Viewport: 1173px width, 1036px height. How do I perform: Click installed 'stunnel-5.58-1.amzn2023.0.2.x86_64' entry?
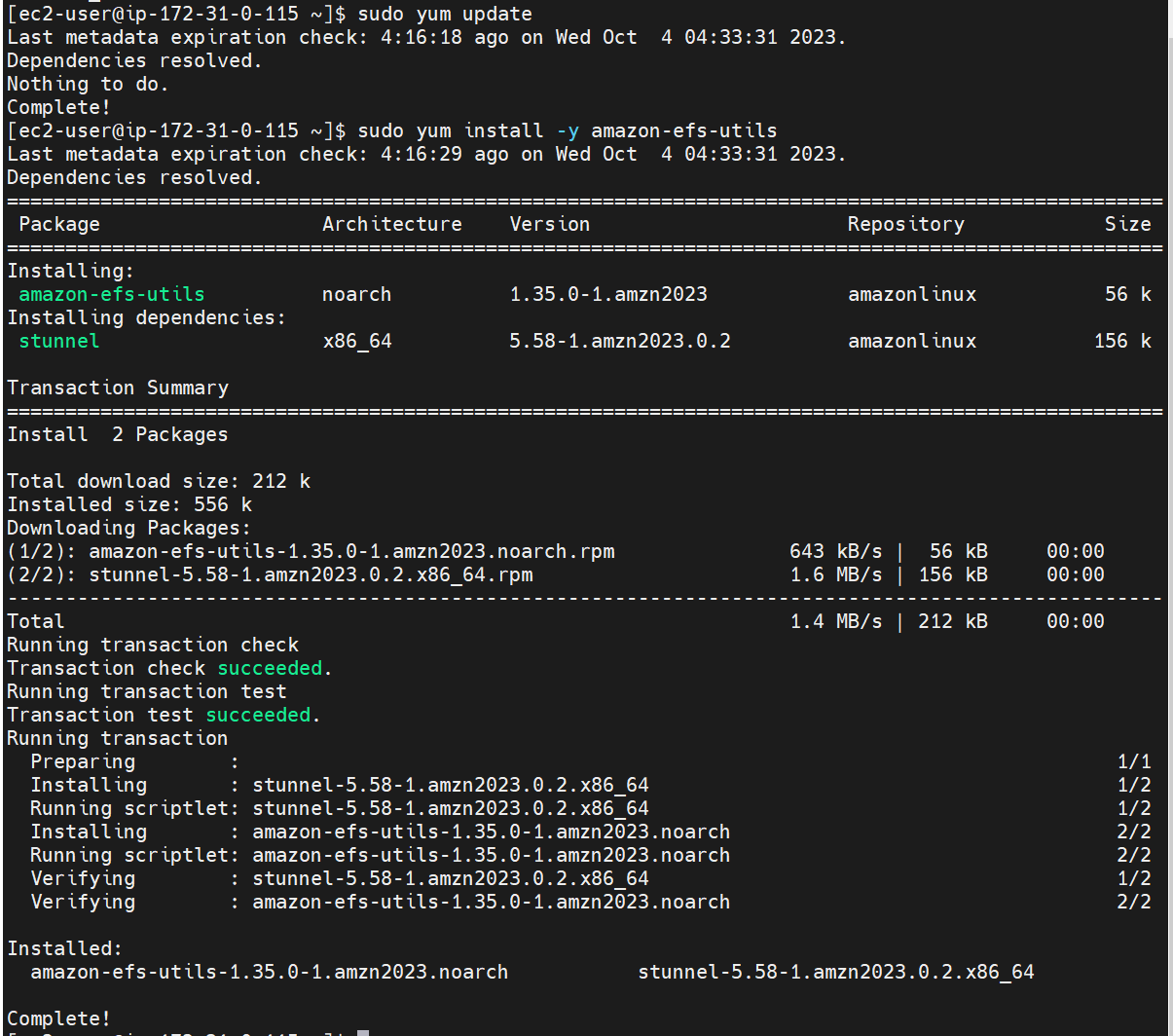tap(836, 973)
